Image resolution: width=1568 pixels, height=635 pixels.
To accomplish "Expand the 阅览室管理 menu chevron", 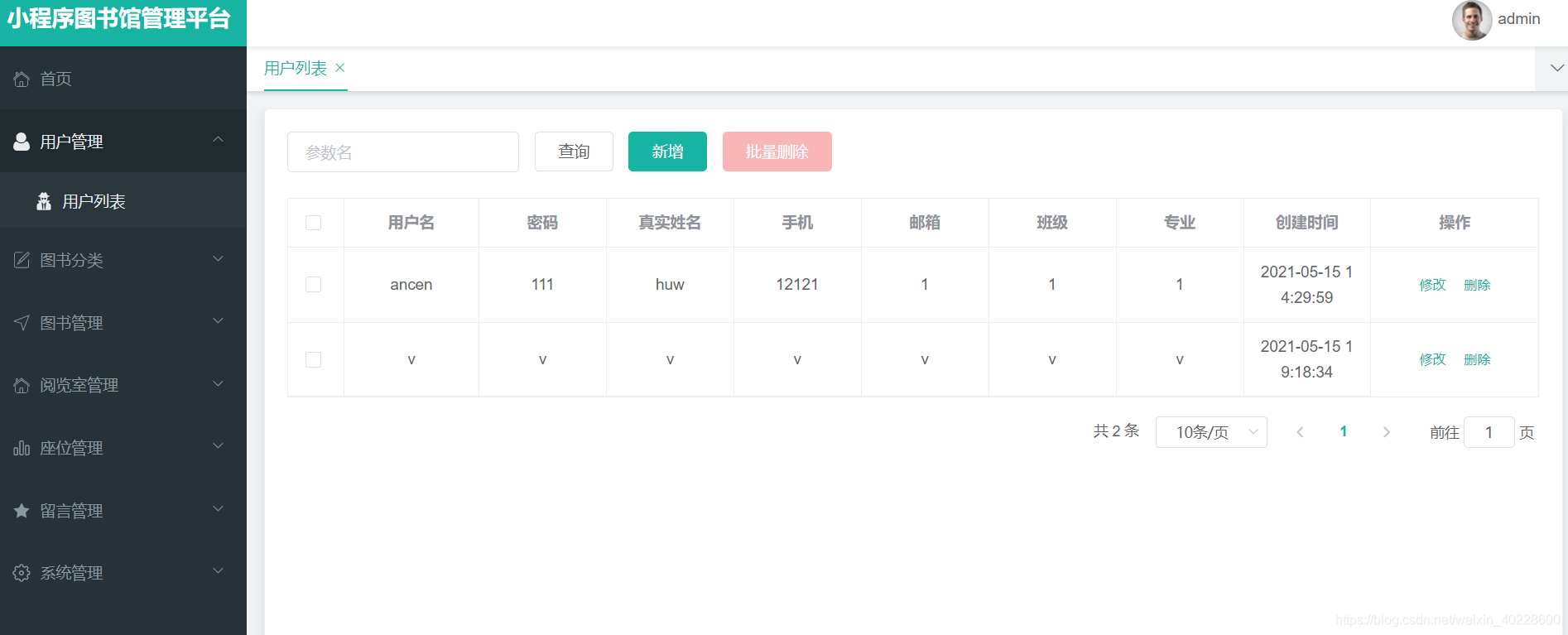I will click(218, 383).
